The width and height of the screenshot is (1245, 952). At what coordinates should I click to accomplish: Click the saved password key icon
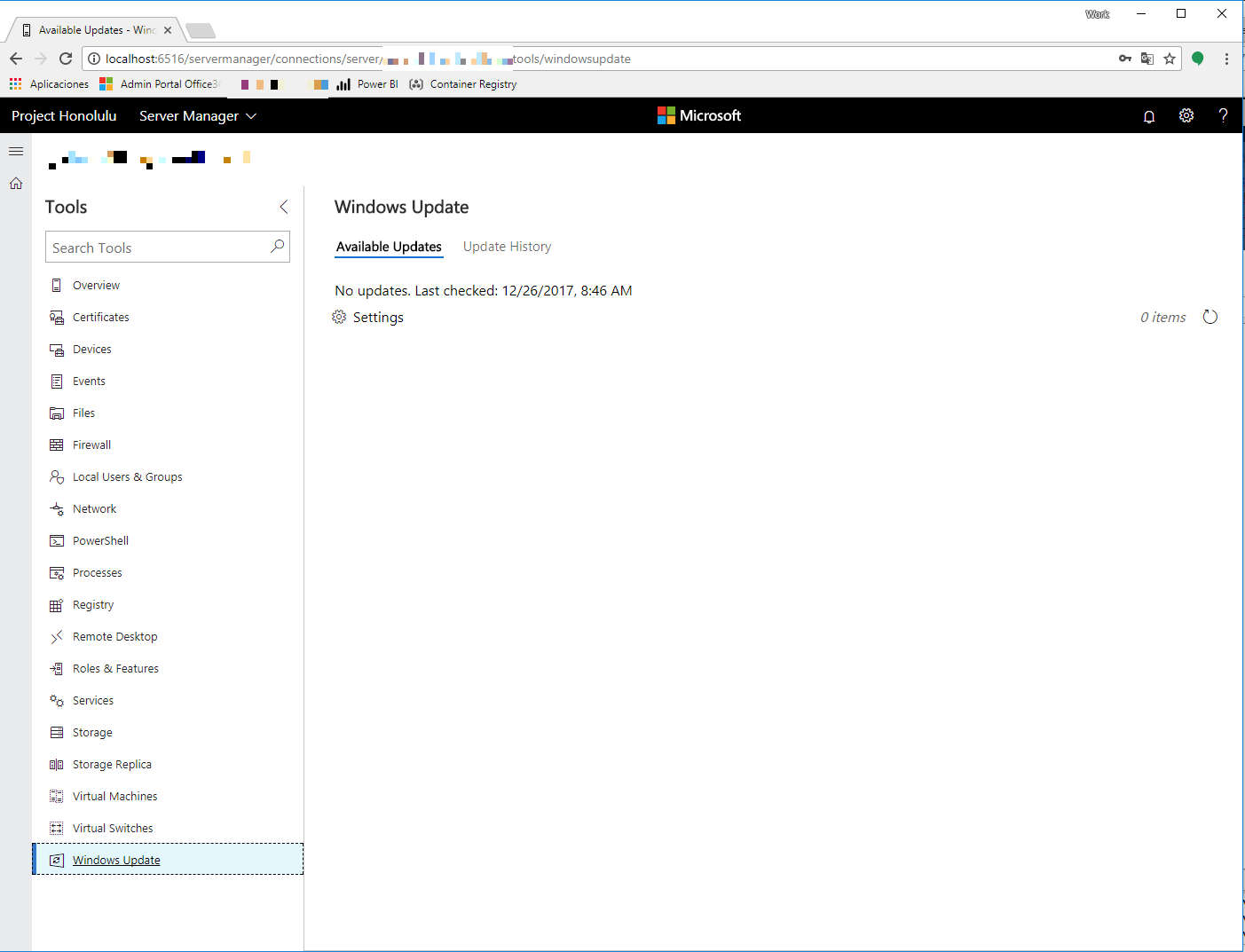tap(1125, 59)
